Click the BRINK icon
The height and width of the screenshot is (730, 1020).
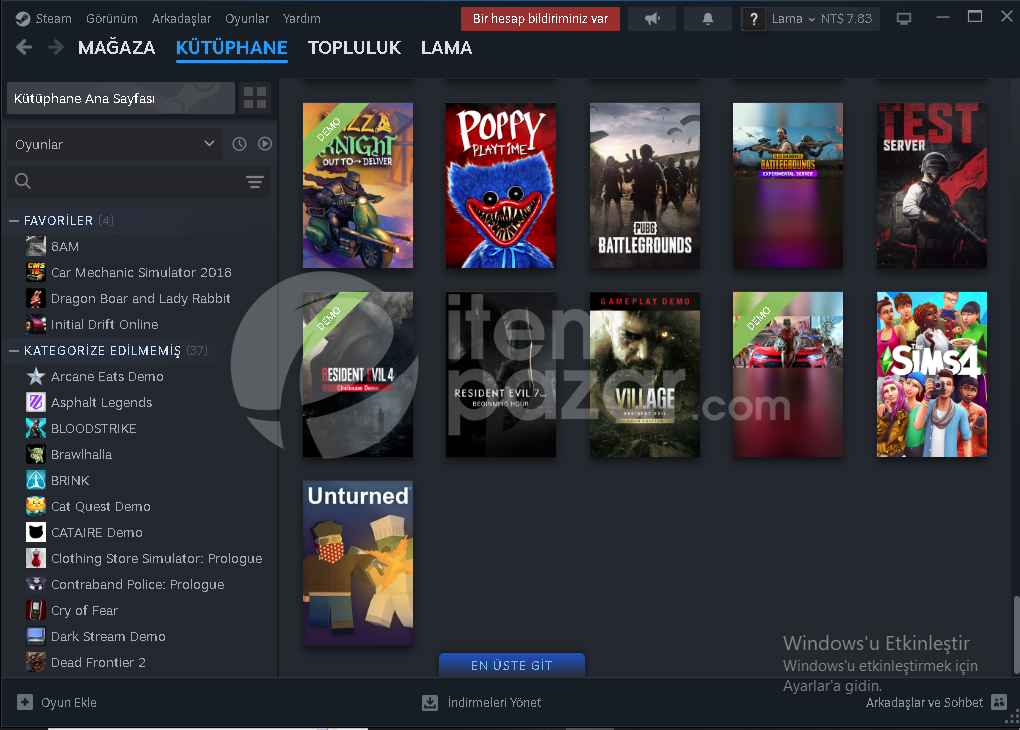click(36, 480)
